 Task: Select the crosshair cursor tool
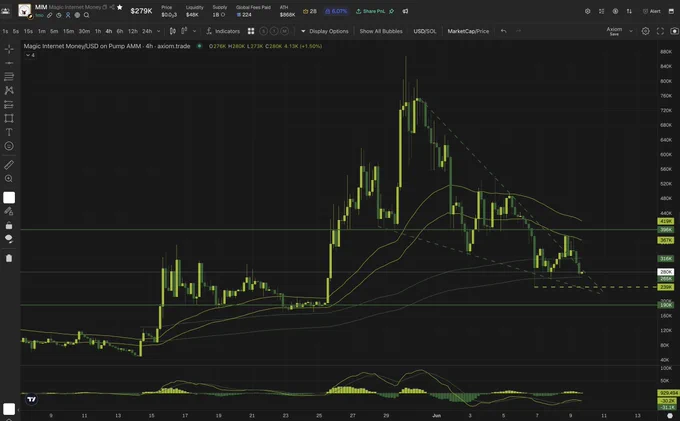pos(9,49)
